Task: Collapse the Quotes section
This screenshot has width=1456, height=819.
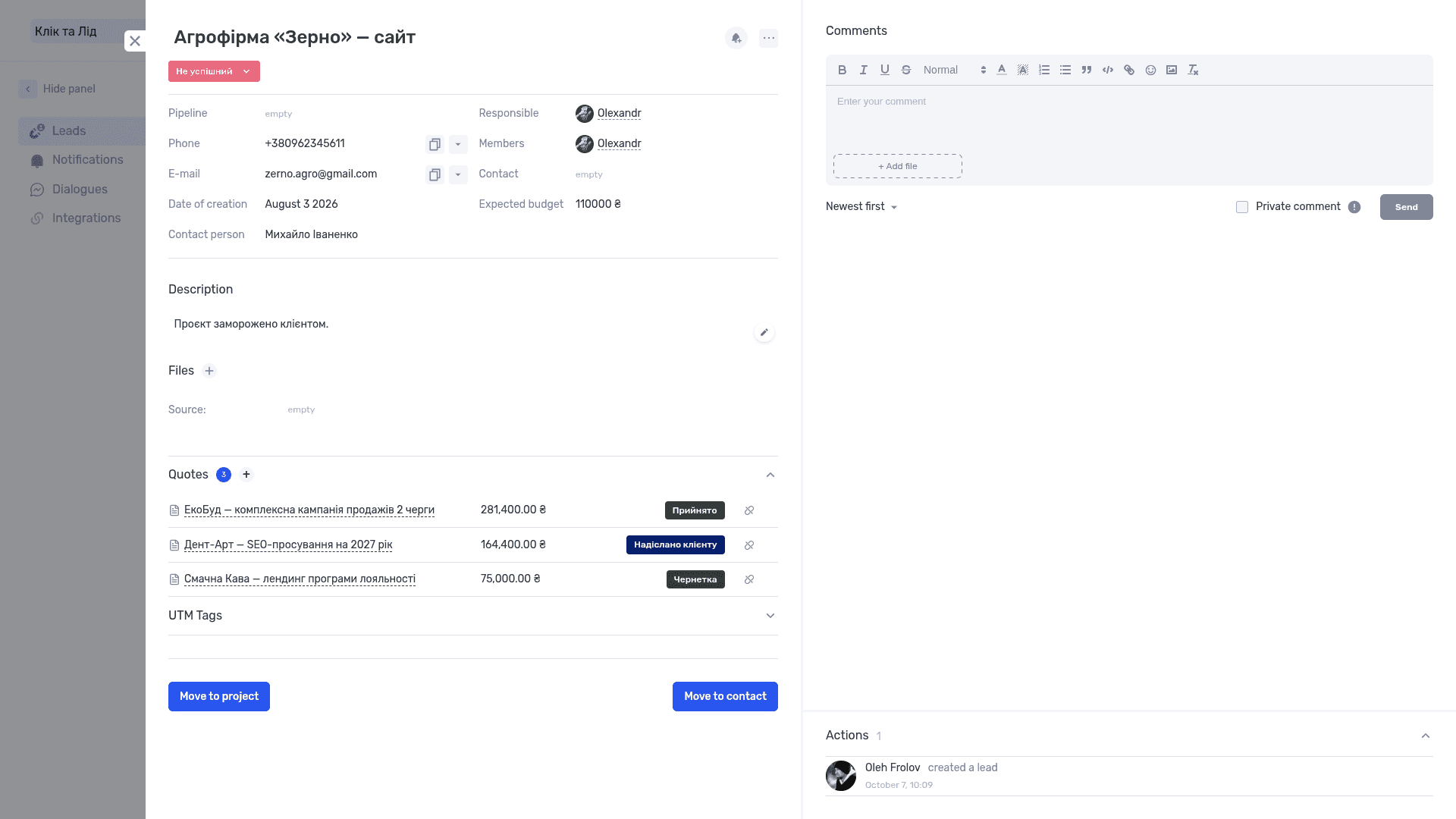Action: tap(770, 475)
